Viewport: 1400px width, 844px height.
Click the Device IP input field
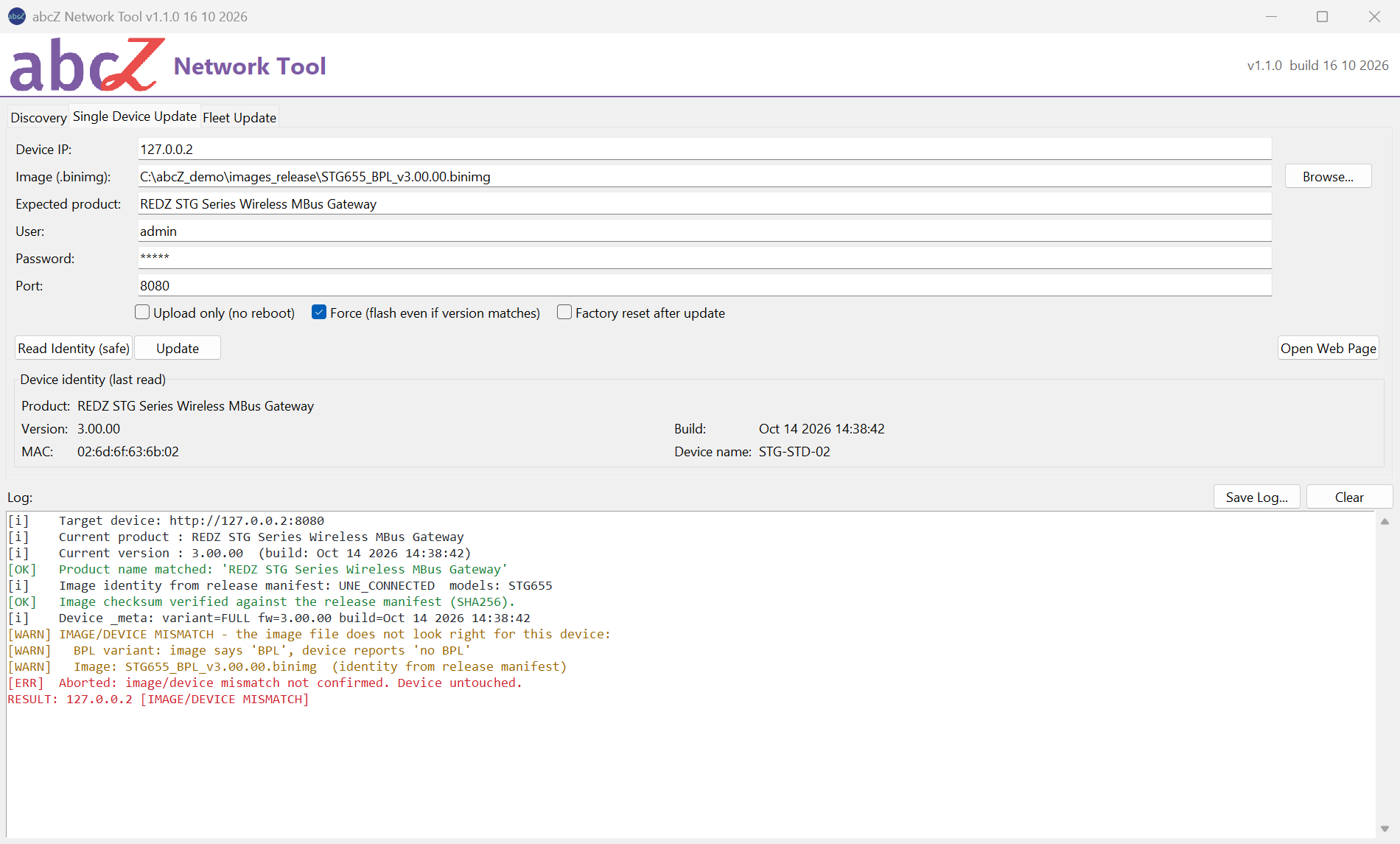point(704,149)
